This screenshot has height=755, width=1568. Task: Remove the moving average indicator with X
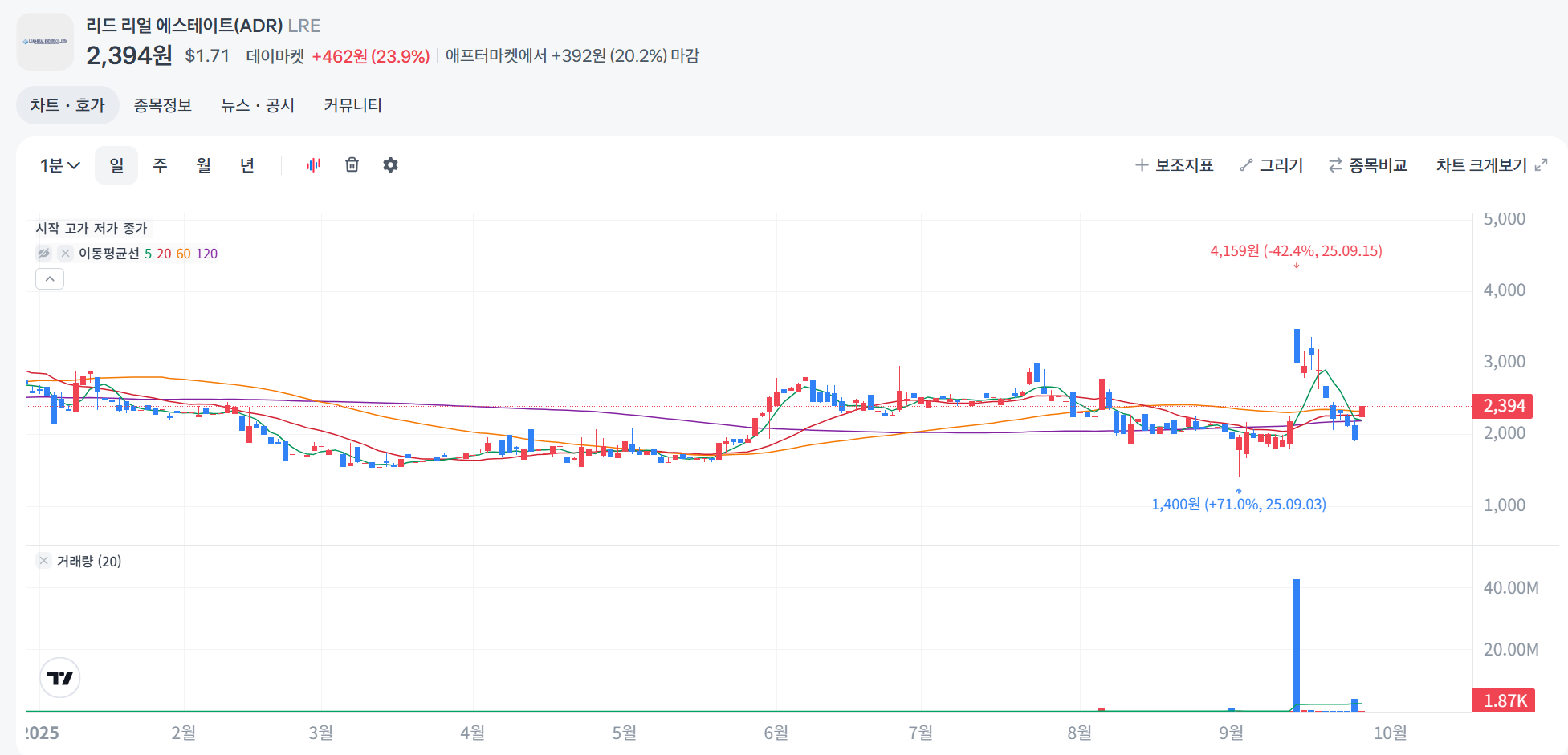click(65, 254)
